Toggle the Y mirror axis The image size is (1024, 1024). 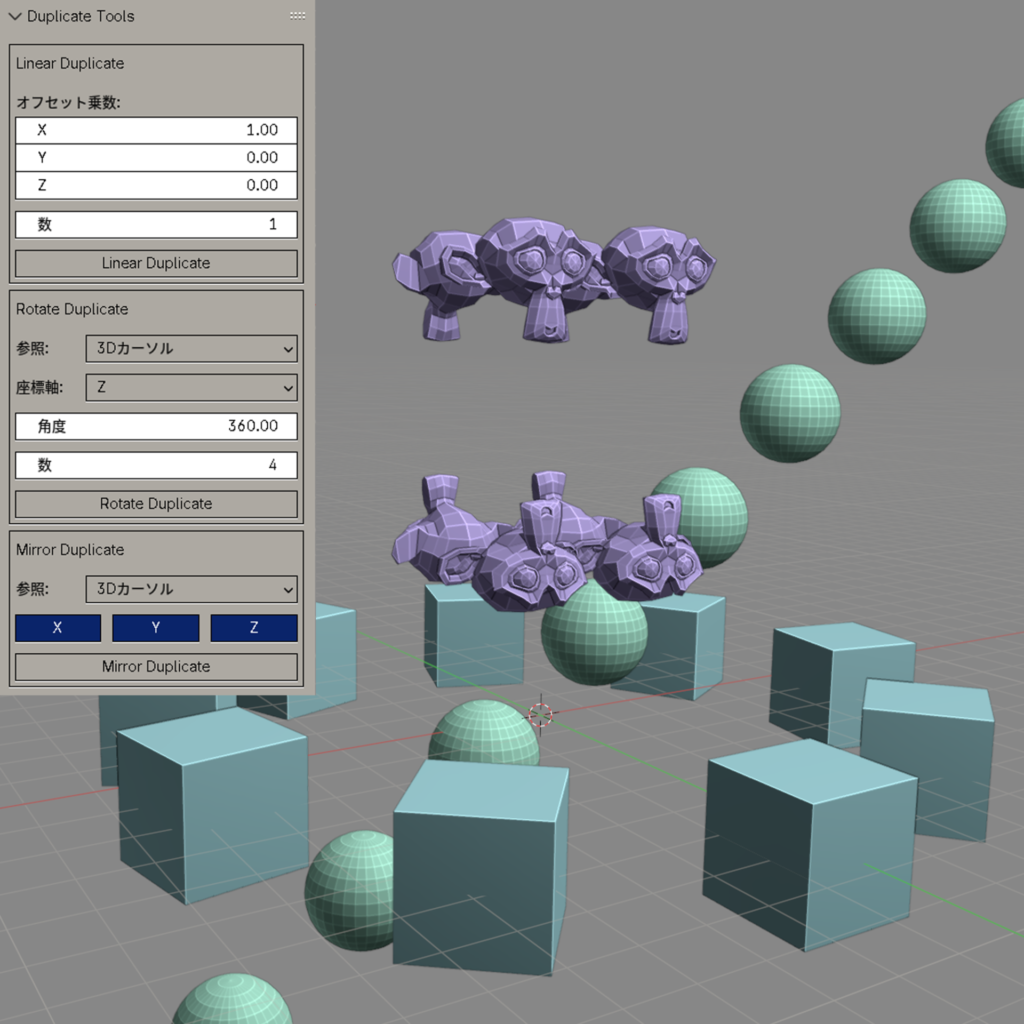coord(156,628)
